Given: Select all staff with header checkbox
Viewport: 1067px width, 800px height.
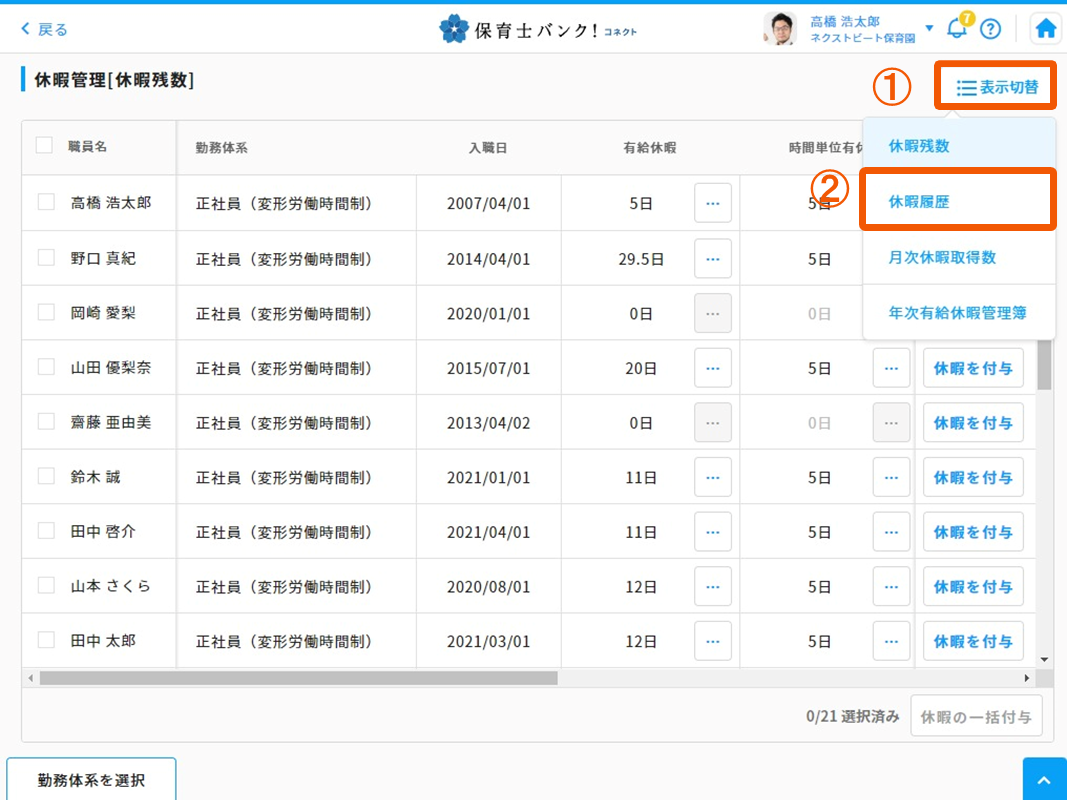Looking at the screenshot, I should tap(44, 145).
